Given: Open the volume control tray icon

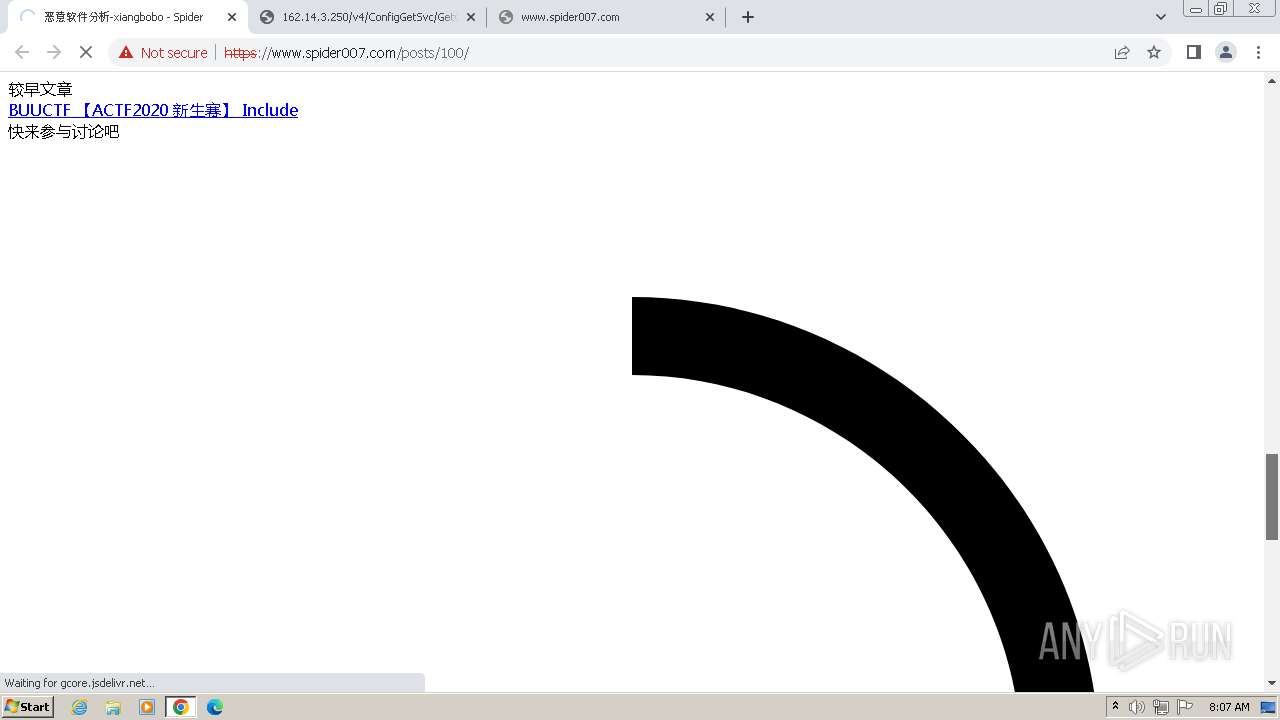Looking at the screenshot, I should click(x=1137, y=707).
